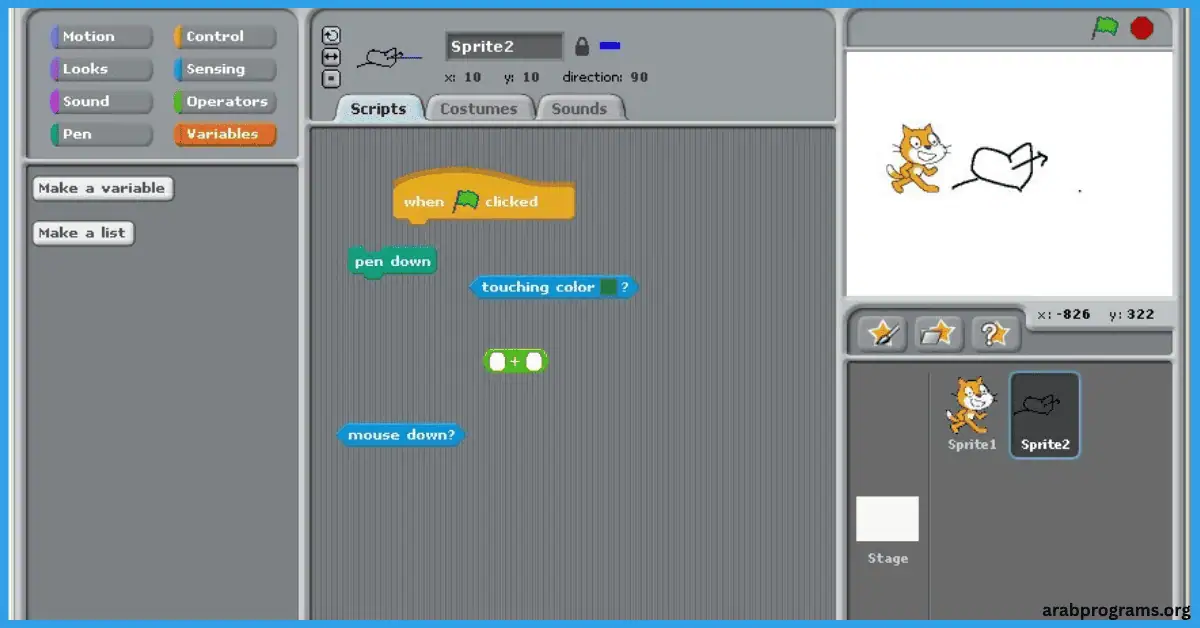The width and height of the screenshot is (1200, 628).
Task: Select the Sprite1 cat thumbnail
Action: [972, 414]
